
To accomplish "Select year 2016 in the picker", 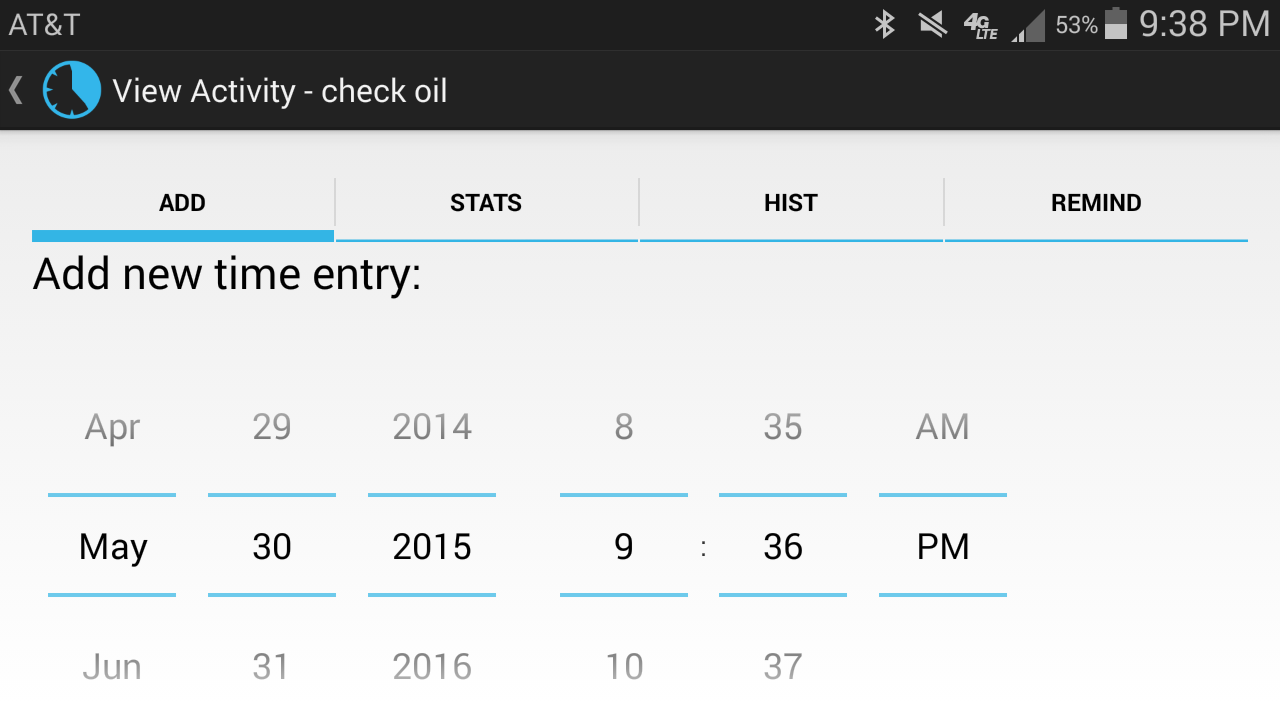I will (432, 667).
